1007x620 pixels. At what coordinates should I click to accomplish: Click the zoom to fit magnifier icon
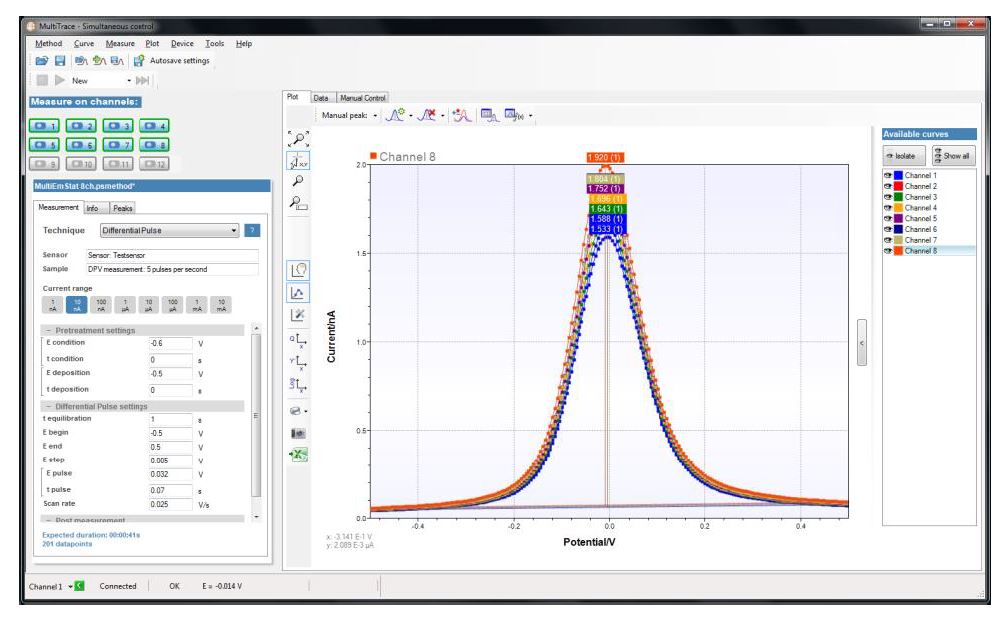click(x=298, y=139)
